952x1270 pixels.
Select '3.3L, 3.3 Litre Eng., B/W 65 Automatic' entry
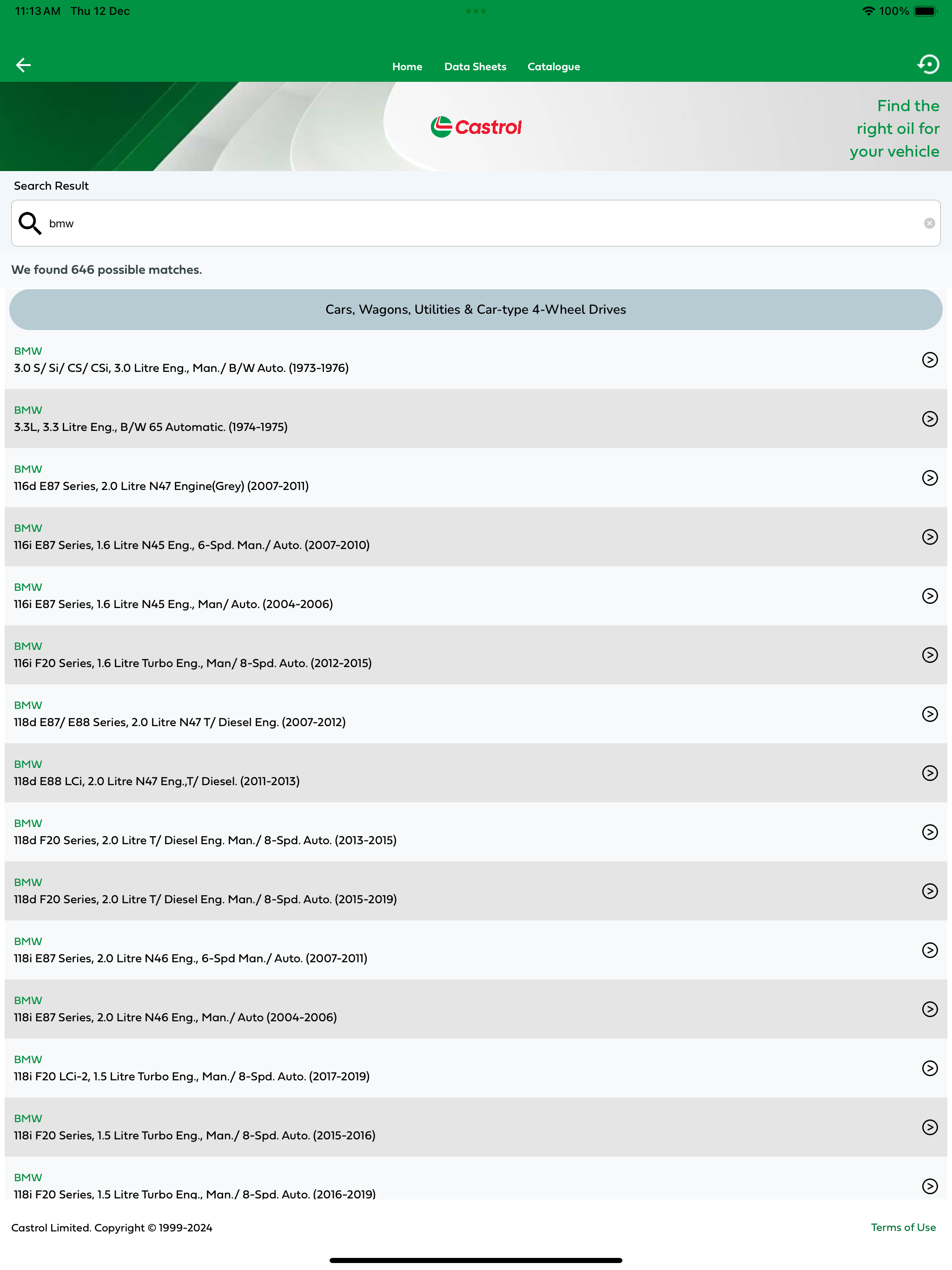(476, 419)
